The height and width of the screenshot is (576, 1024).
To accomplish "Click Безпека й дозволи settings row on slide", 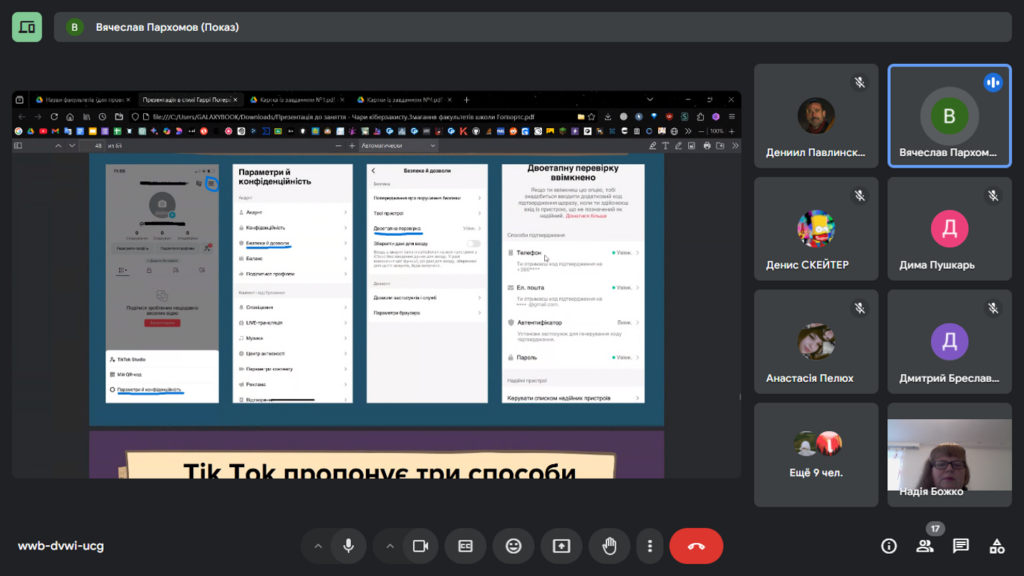I will click(293, 243).
